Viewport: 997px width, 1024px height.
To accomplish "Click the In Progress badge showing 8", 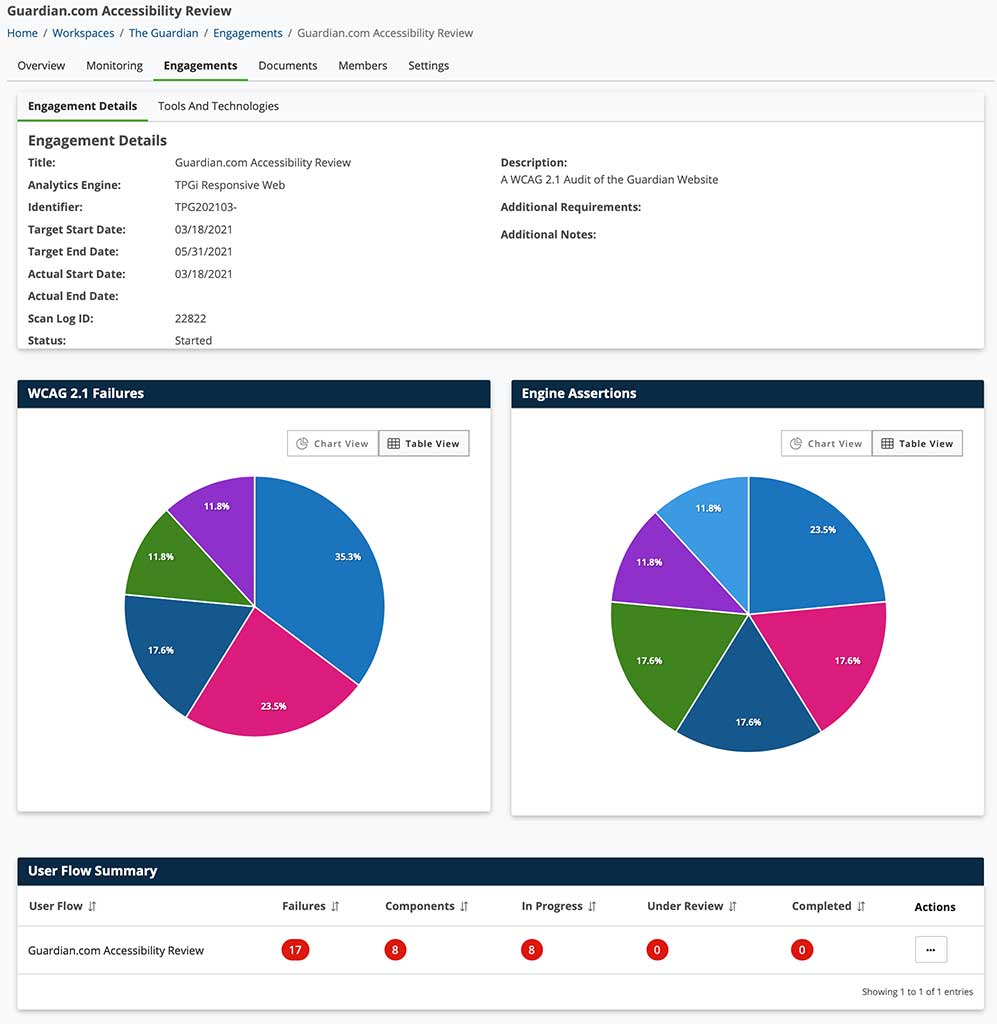I will pyautogui.click(x=531, y=950).
